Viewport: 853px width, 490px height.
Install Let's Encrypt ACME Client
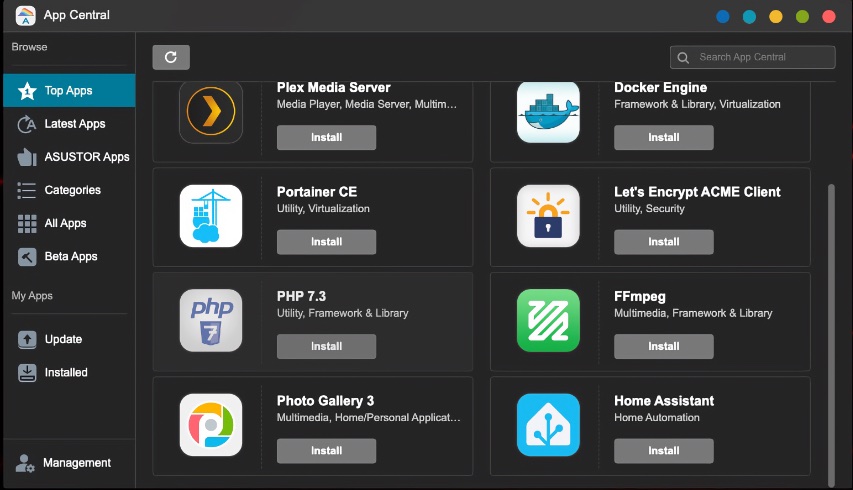pos(664,242)
